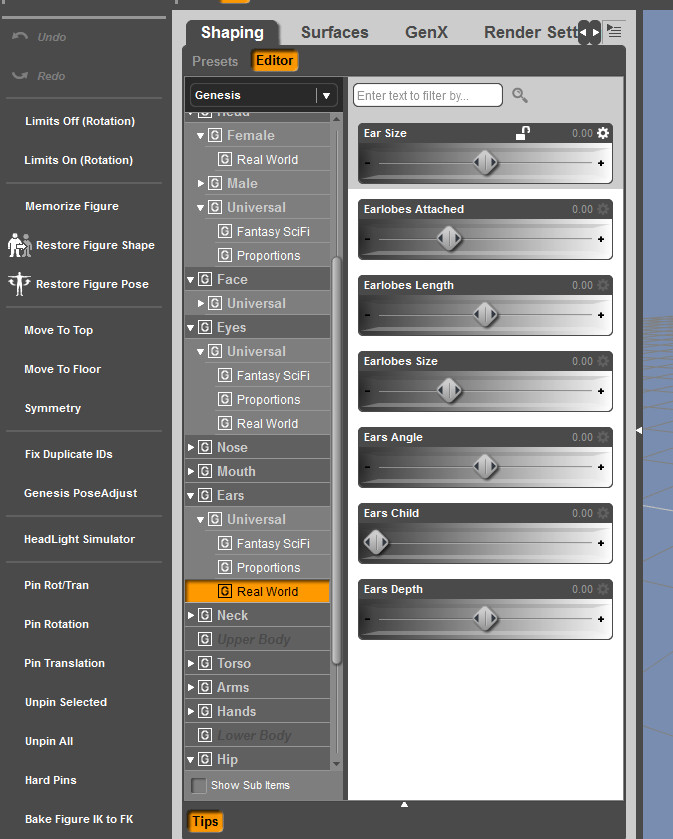
Task: Collapse the Ears tree group
Action: (190, 495)
